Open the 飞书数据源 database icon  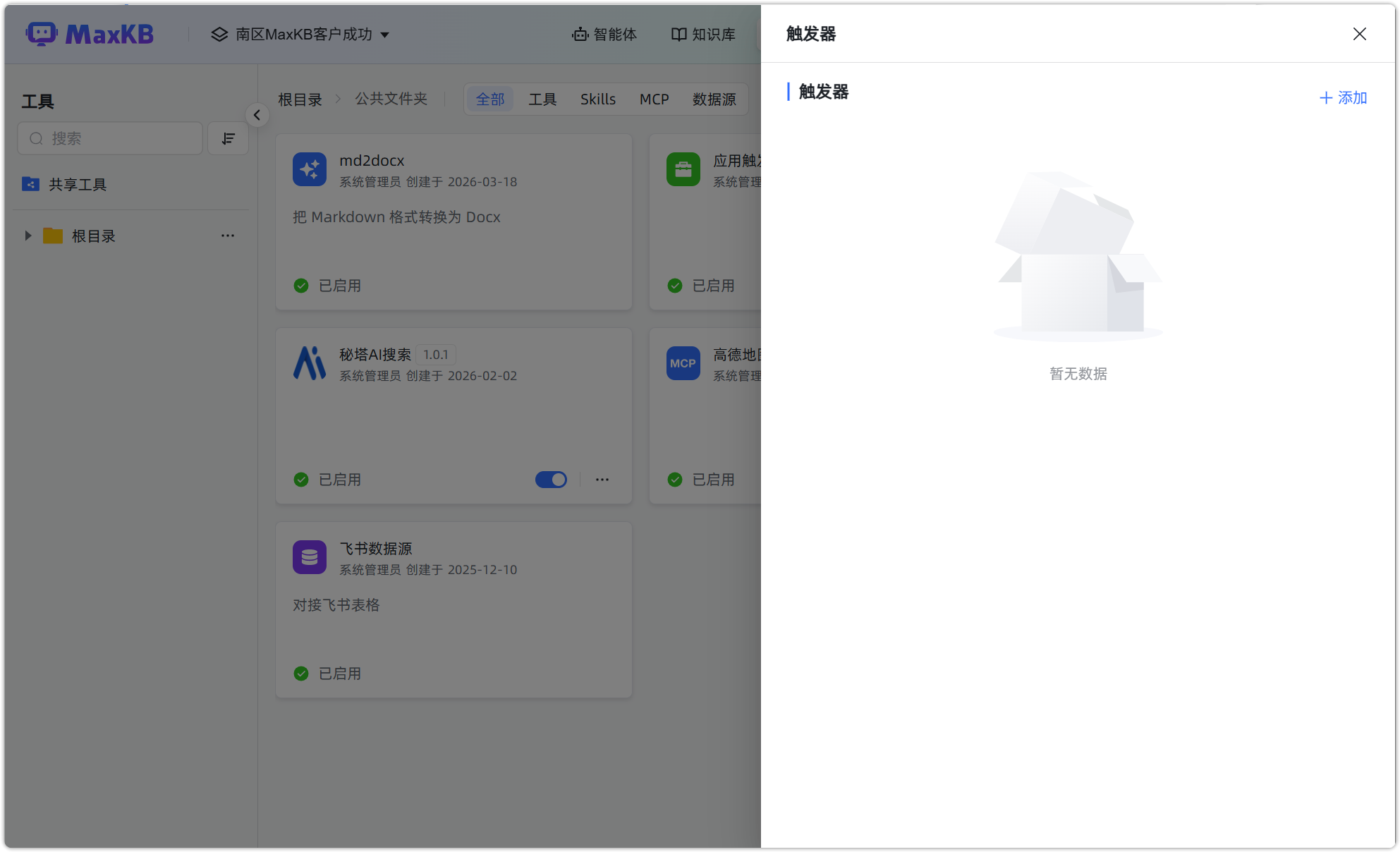coord(310,557)
